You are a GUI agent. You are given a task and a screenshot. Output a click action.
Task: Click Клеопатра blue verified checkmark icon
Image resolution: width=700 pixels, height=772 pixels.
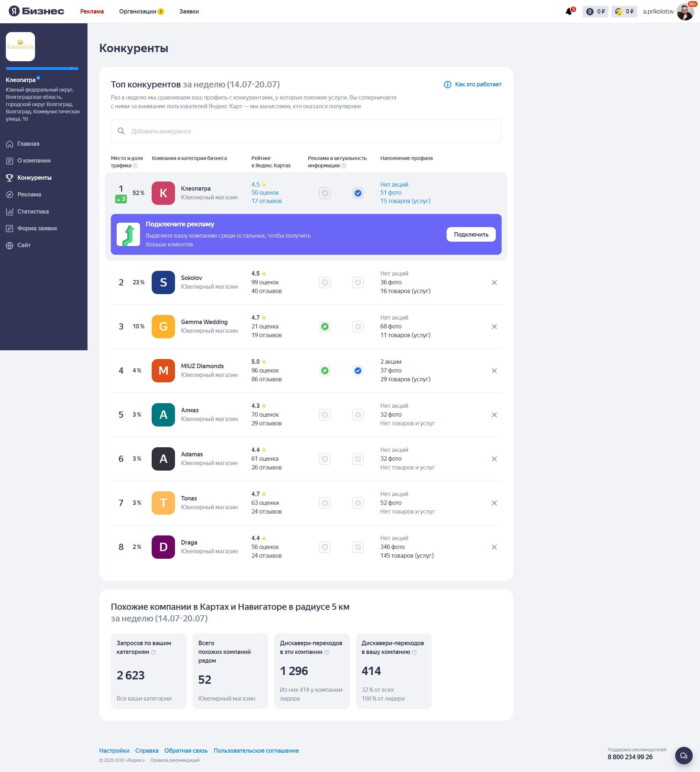coord(358,193)
